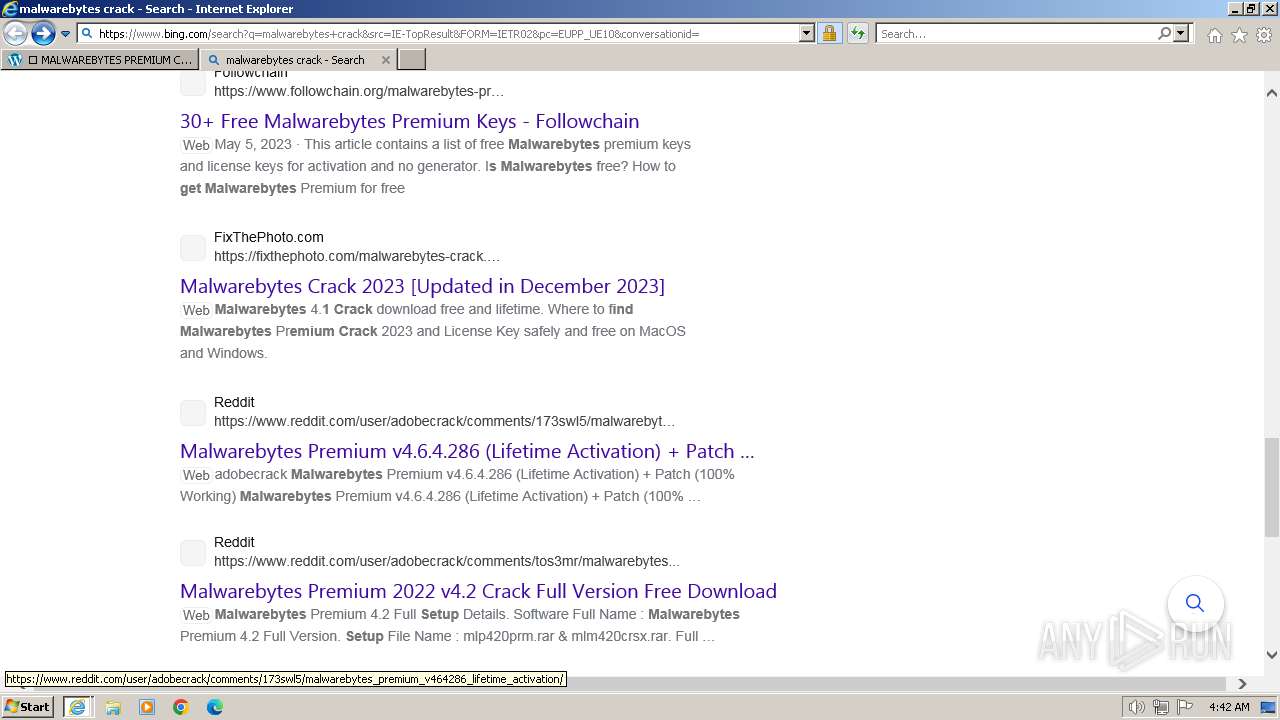1280x720 pixels.
Task: Click the favicon beside reddit.com 173swl5 URL
Action: point(193,412)
